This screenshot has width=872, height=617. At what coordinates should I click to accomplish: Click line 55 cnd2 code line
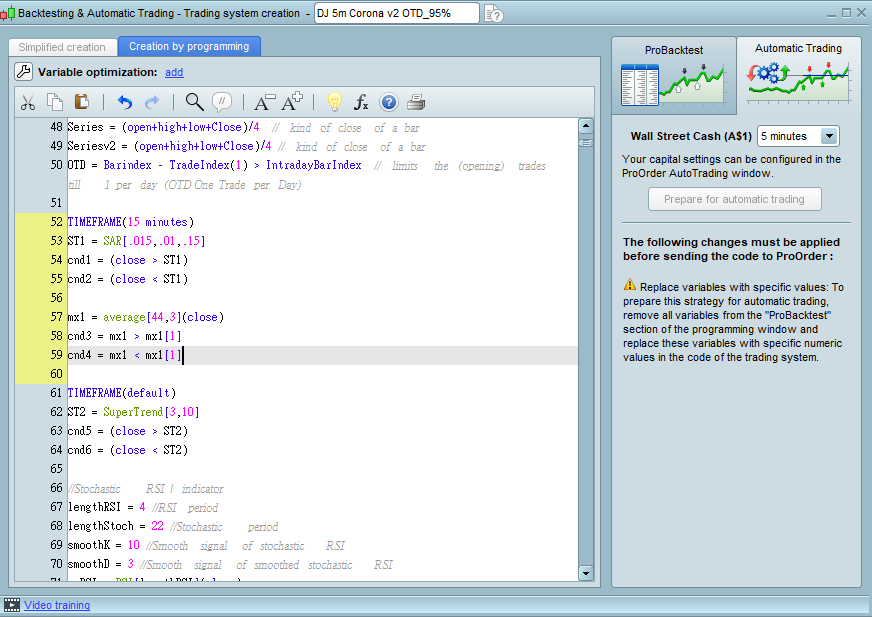(x=127, y=279)
